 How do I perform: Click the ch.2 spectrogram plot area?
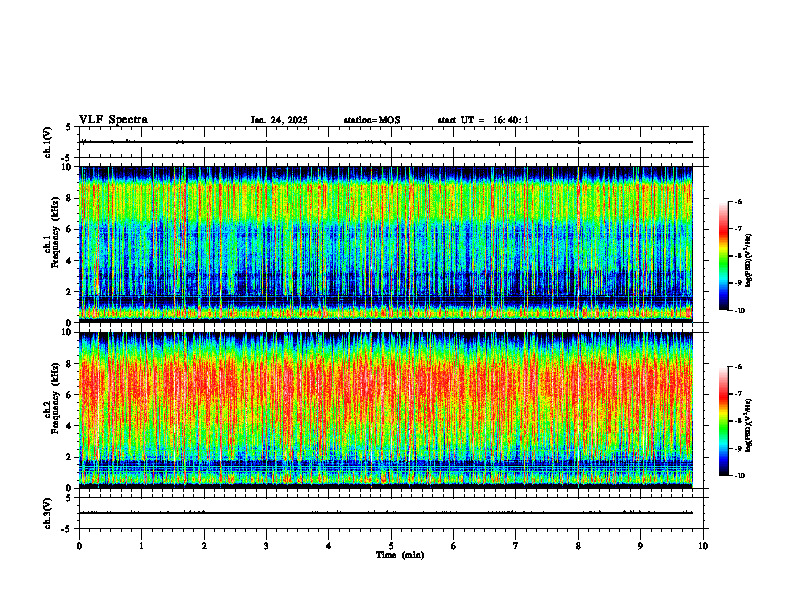coord(386,410)
